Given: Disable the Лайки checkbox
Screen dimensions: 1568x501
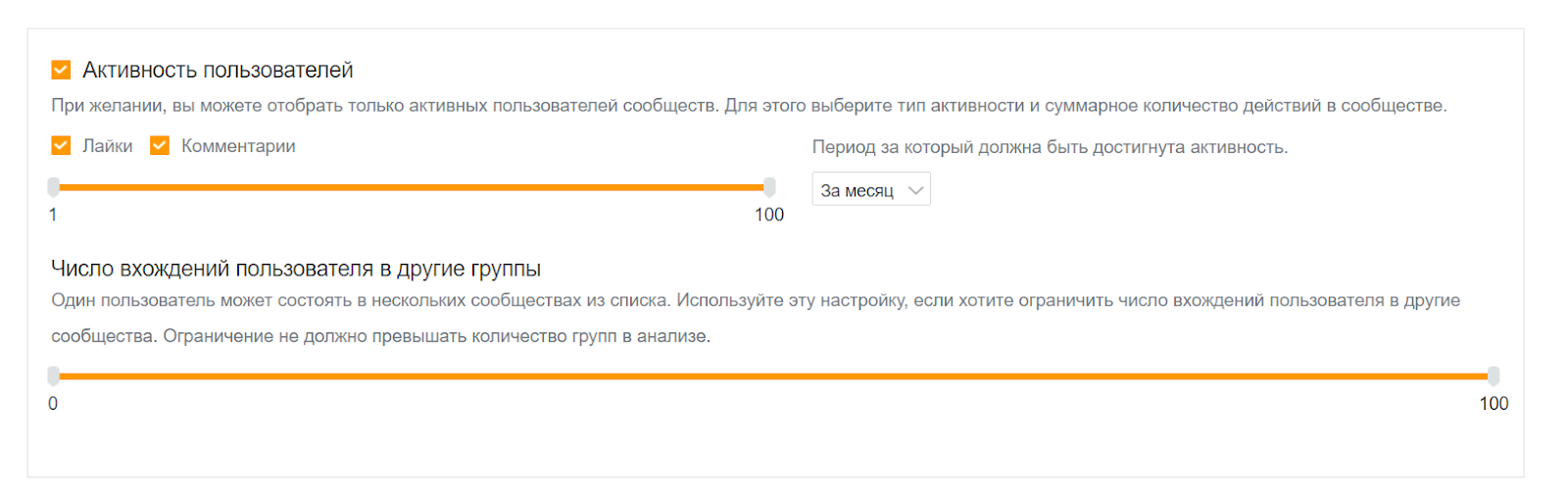Looking at the screenshot, I should pyautogui.click(x=61, y=146).
